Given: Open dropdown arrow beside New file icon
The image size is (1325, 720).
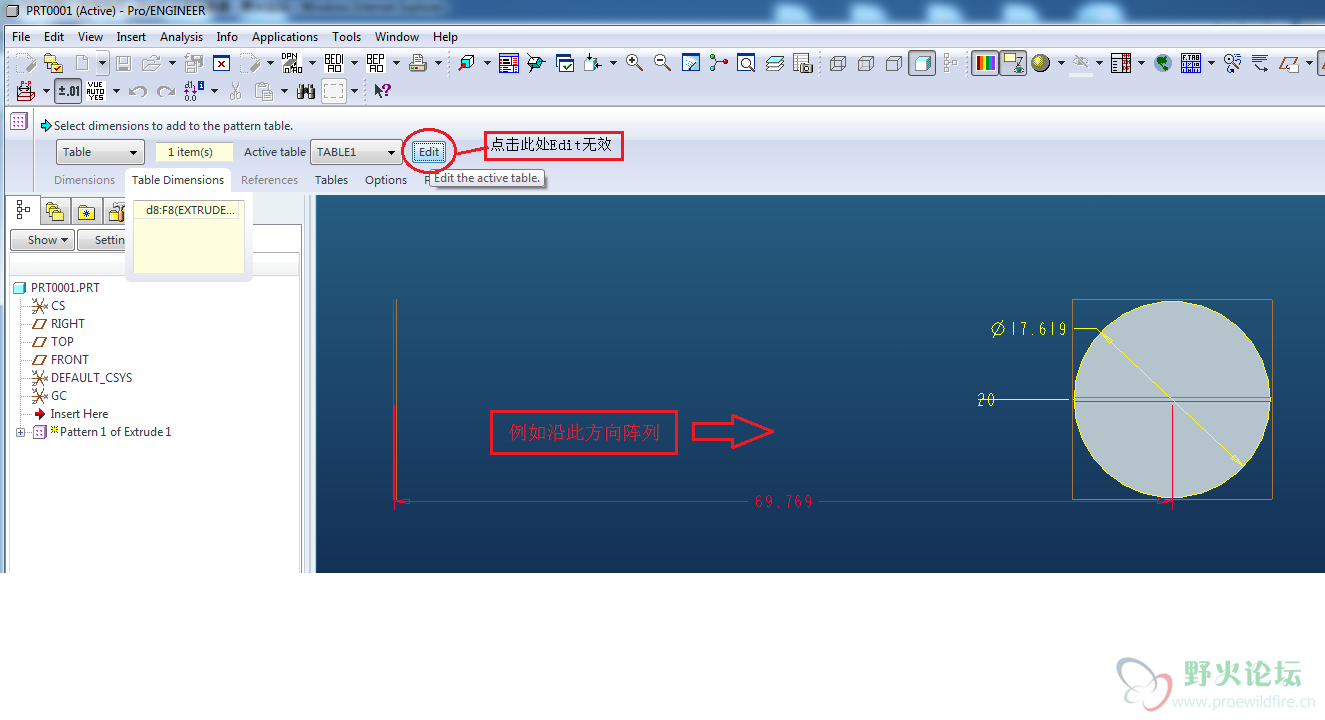Looking at the screenshot, I should pyautogui.click(x=101, y=63).
